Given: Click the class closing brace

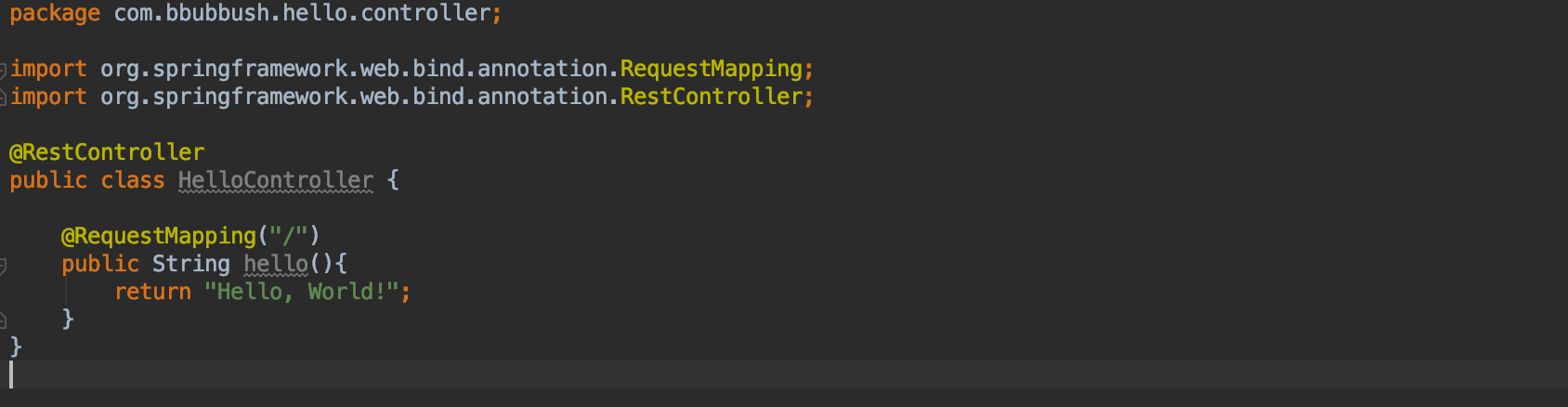Looking at the screenshot, I should (16, 347).
